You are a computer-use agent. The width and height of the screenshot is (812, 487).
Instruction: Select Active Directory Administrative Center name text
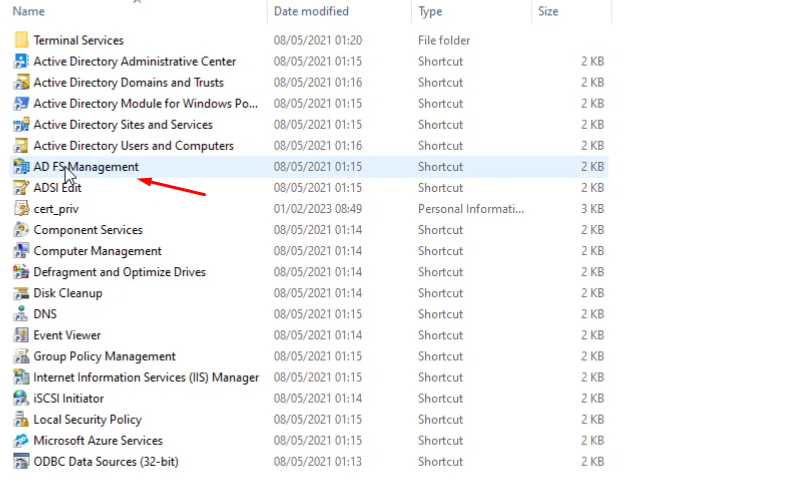(x=135, y=61)
